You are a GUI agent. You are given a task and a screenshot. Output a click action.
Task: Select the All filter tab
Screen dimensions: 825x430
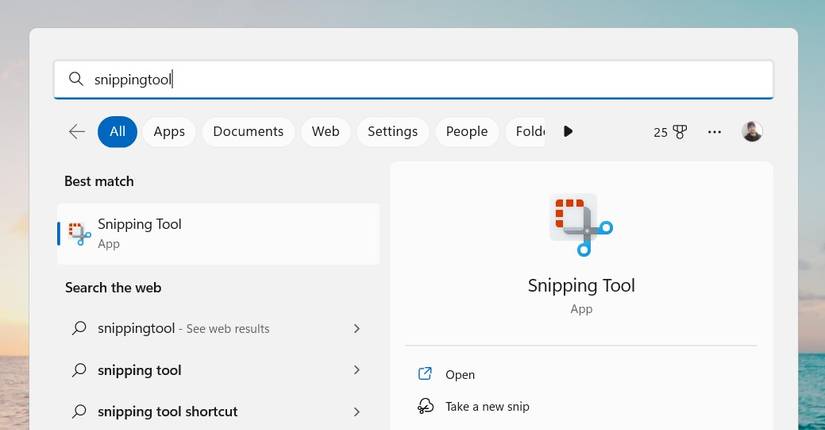pos(117,131)
